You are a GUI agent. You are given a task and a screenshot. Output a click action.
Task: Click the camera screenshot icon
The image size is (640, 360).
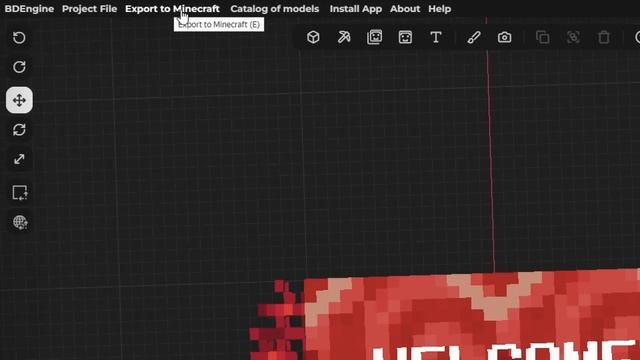click(x=504, y=38)
